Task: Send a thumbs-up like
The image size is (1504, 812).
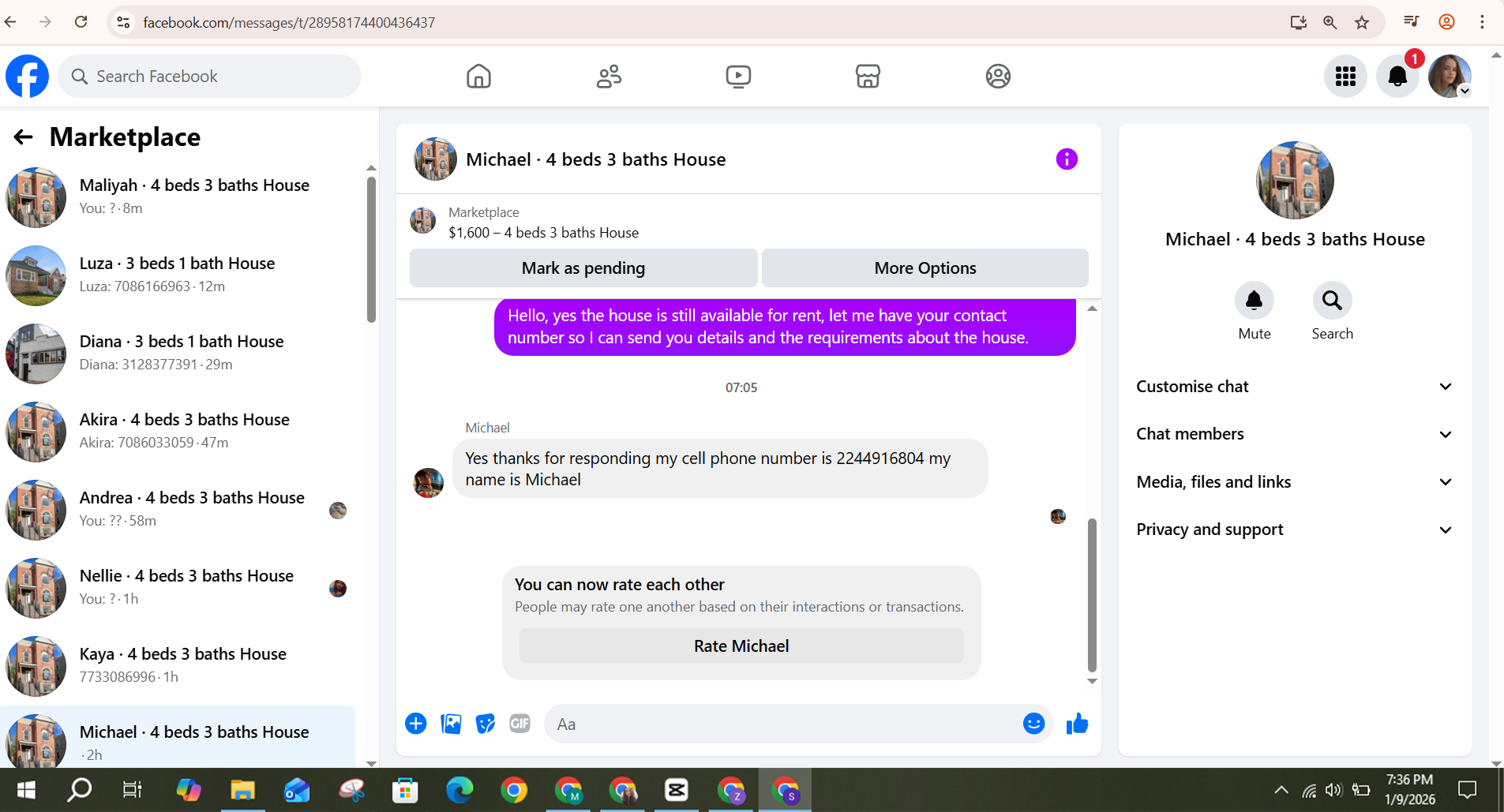Action: (1077, 724)
